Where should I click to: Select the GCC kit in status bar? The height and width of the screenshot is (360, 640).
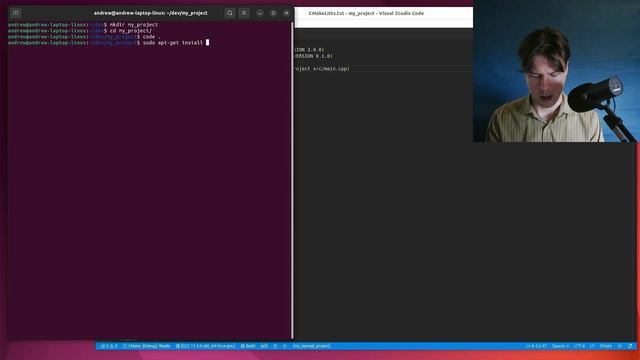tap(205, 346)
